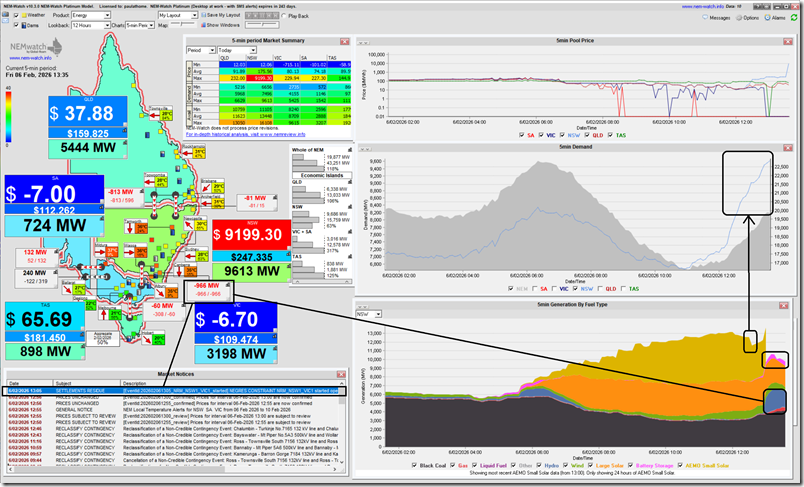Viewport: 804px width, 487px height.
Task: Adjust the Map zoom slider
Action: click(183, 25)
